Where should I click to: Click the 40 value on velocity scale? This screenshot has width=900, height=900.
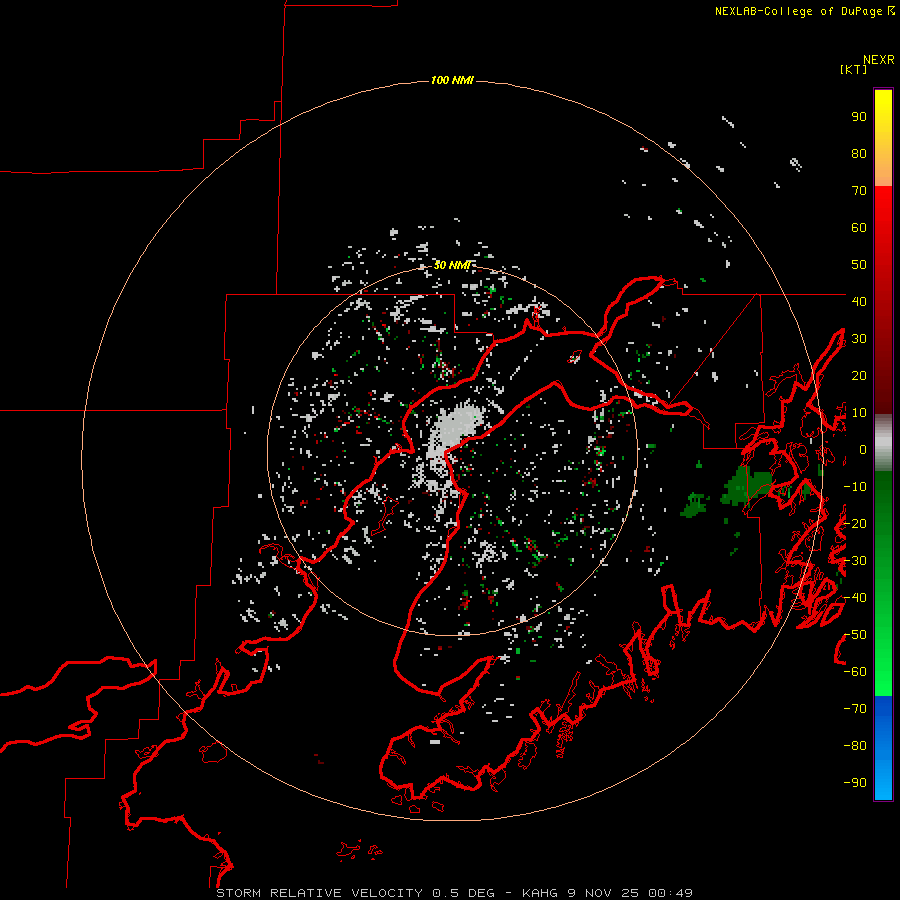click(x=859, y=301)
